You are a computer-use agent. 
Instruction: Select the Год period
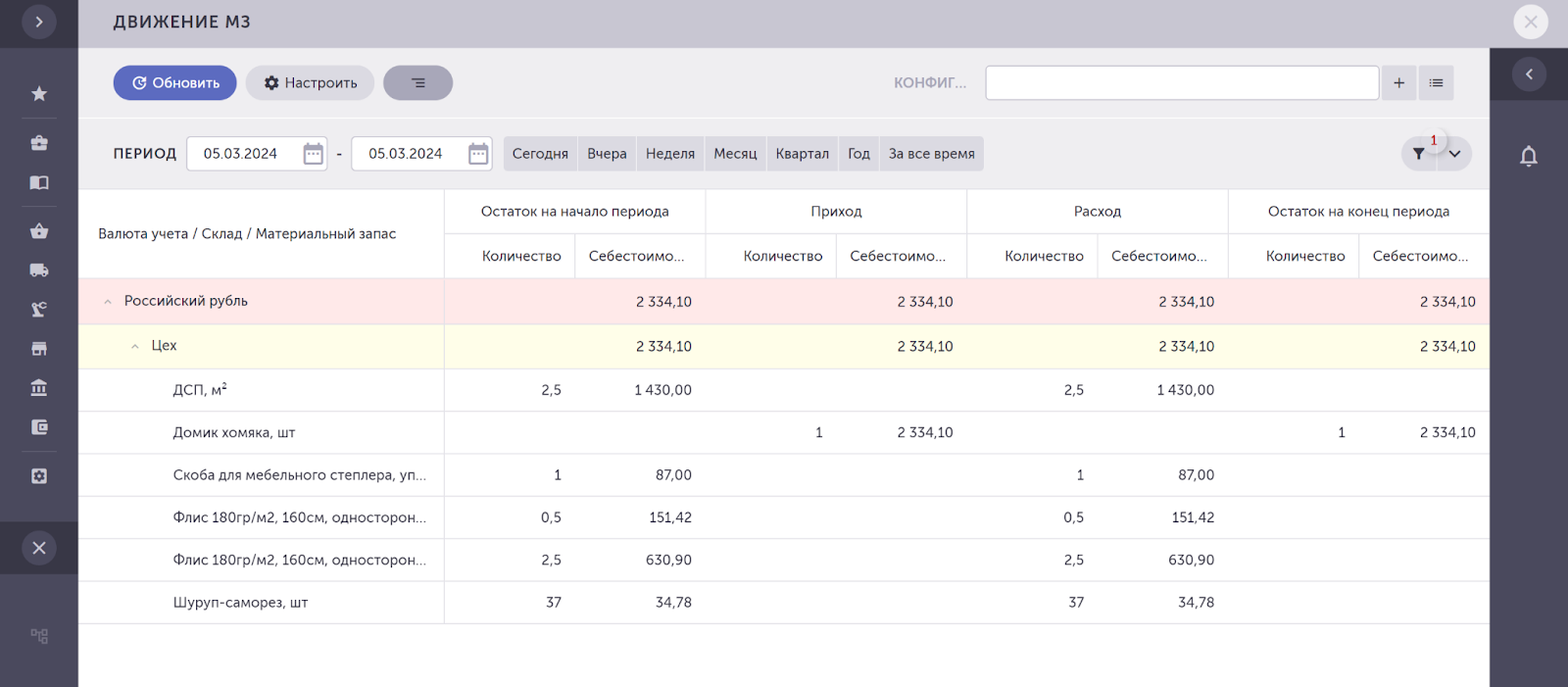click(x=858, y=154)
